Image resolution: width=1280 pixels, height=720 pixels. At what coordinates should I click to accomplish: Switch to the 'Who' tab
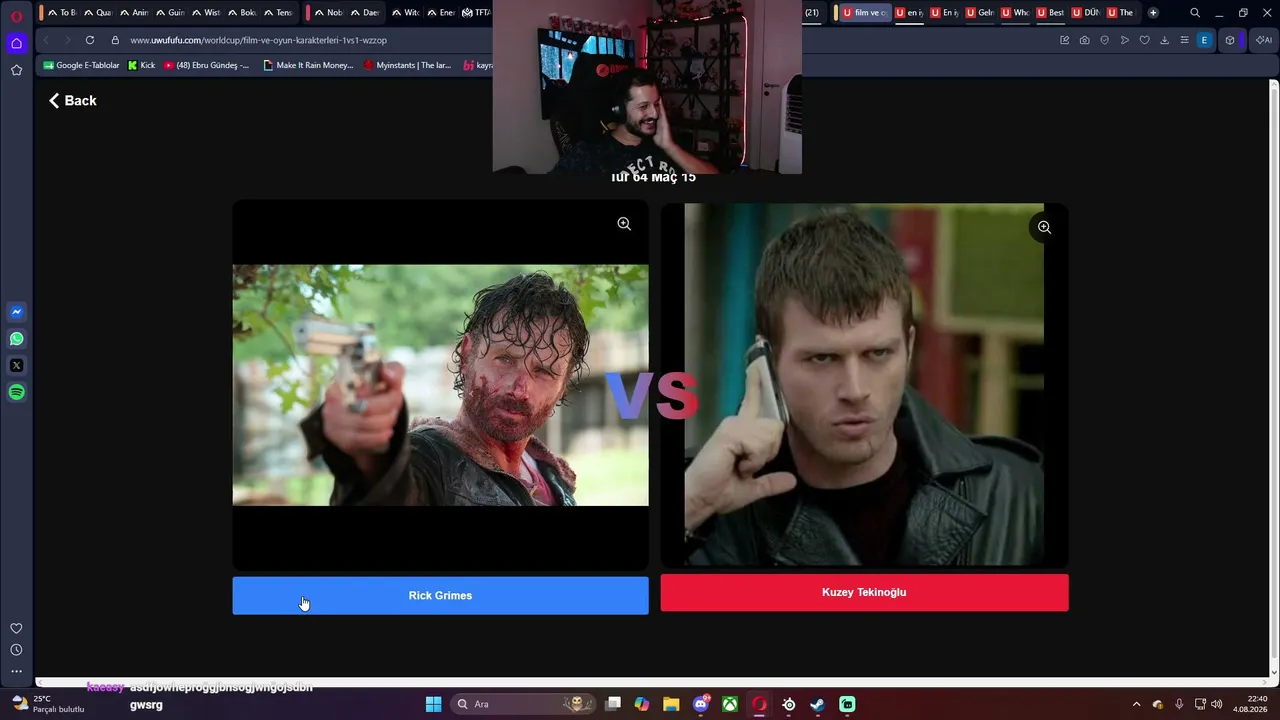[1015, 13]
